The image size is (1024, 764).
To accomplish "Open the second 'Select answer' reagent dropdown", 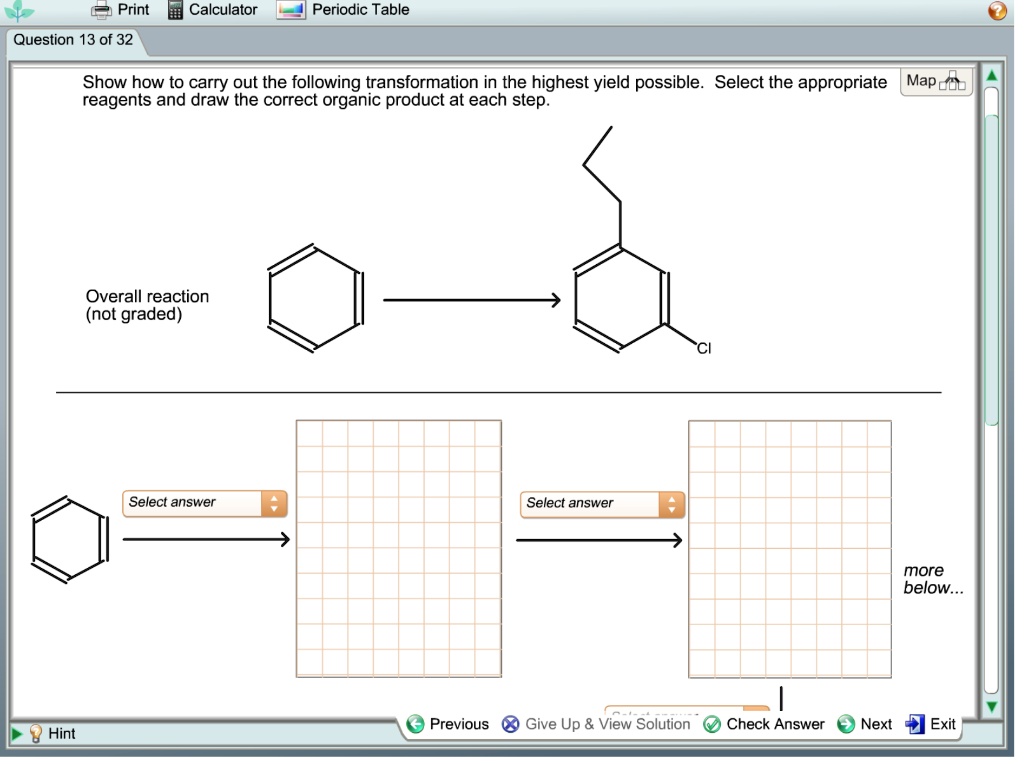I will (x=601, y=503).
